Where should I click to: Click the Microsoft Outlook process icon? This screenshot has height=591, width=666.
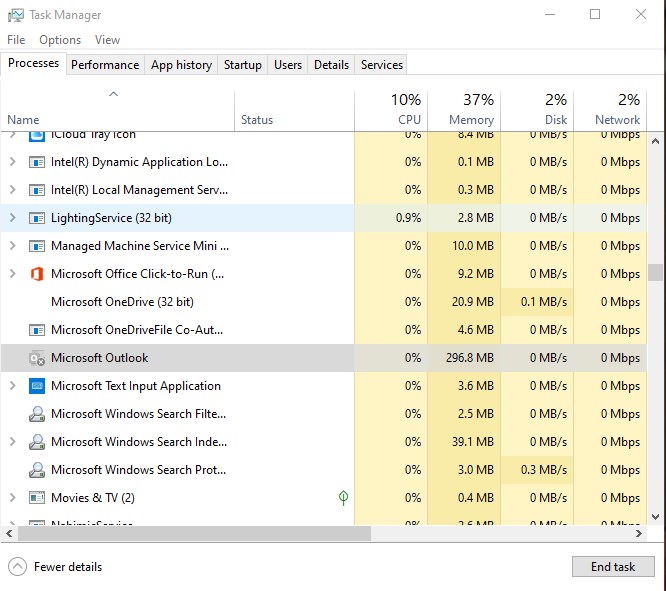[x=37, y=358]
